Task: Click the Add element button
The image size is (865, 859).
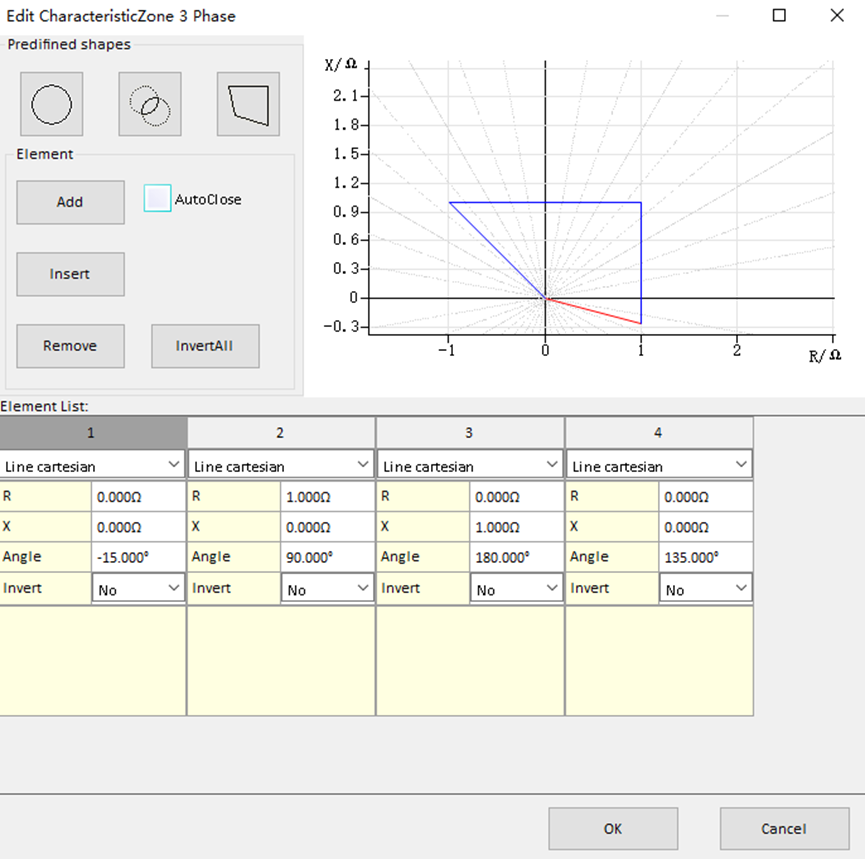Action: pos(70,202)
